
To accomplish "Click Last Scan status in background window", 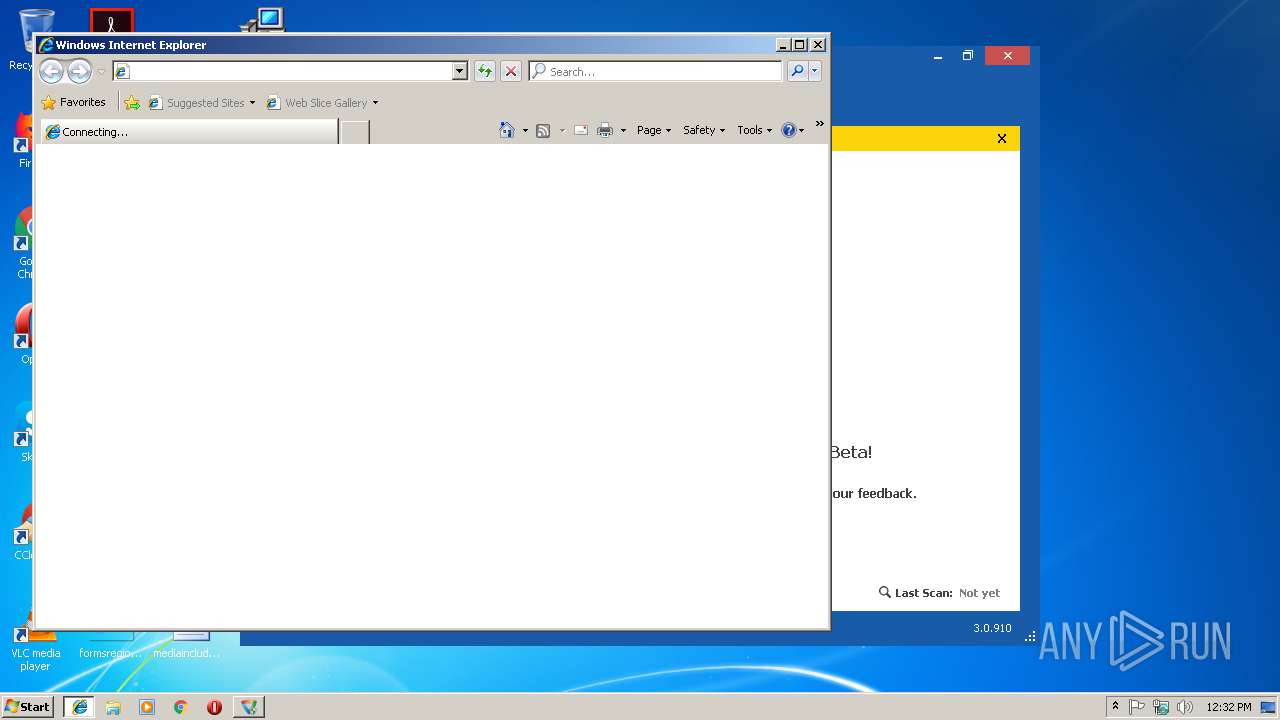I will coord(939,593).
